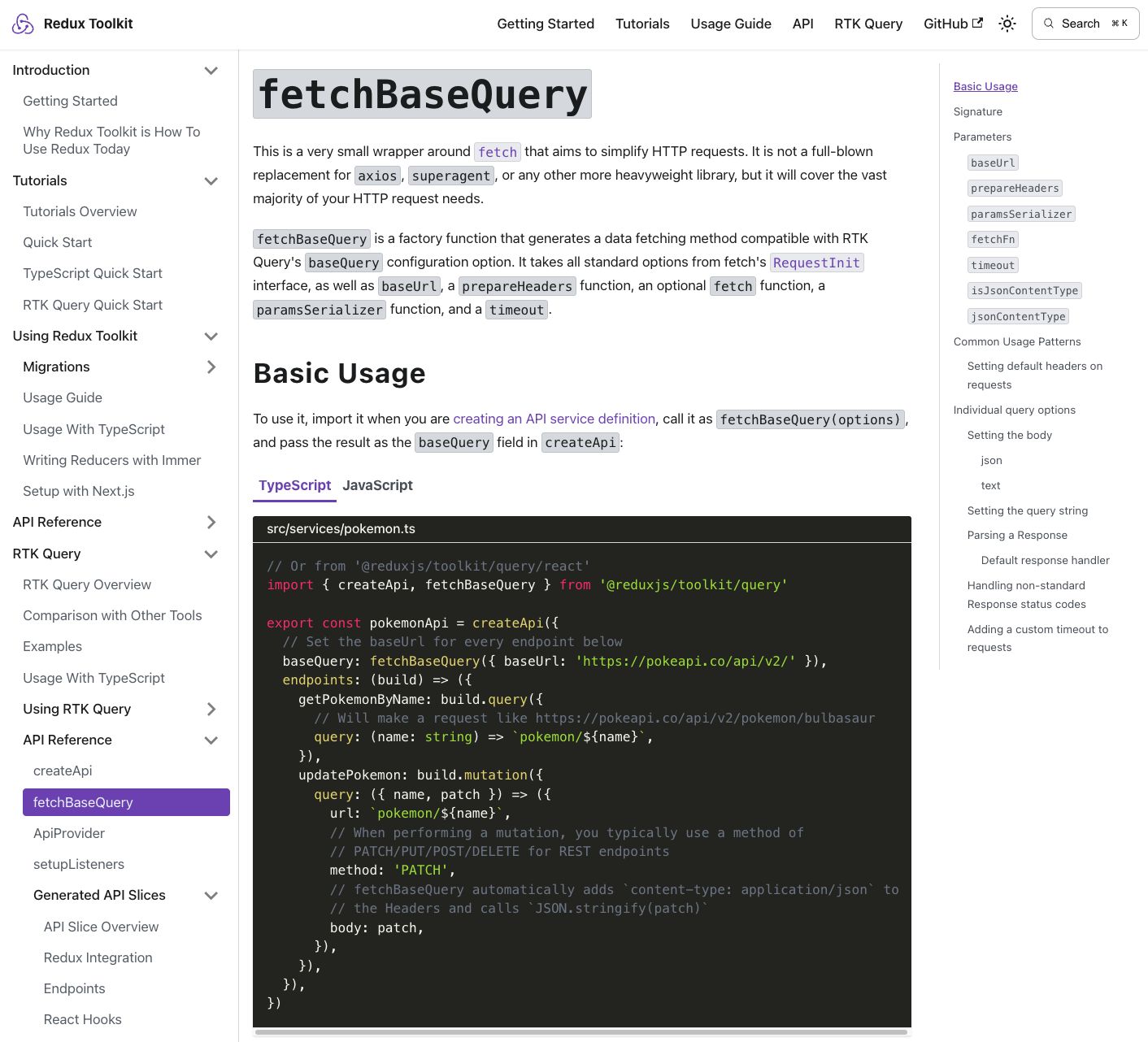Open ApiProvider sidebar item

click(69, 833)
